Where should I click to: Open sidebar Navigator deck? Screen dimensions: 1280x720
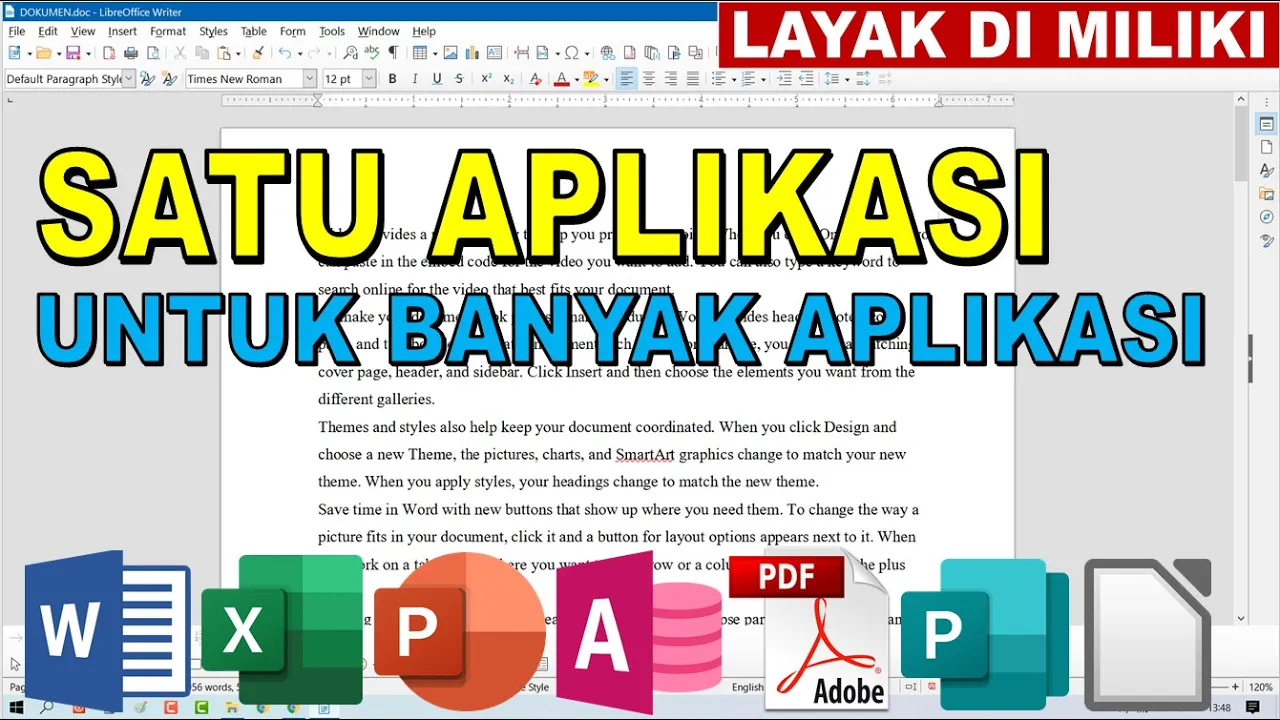(1266, 217)
